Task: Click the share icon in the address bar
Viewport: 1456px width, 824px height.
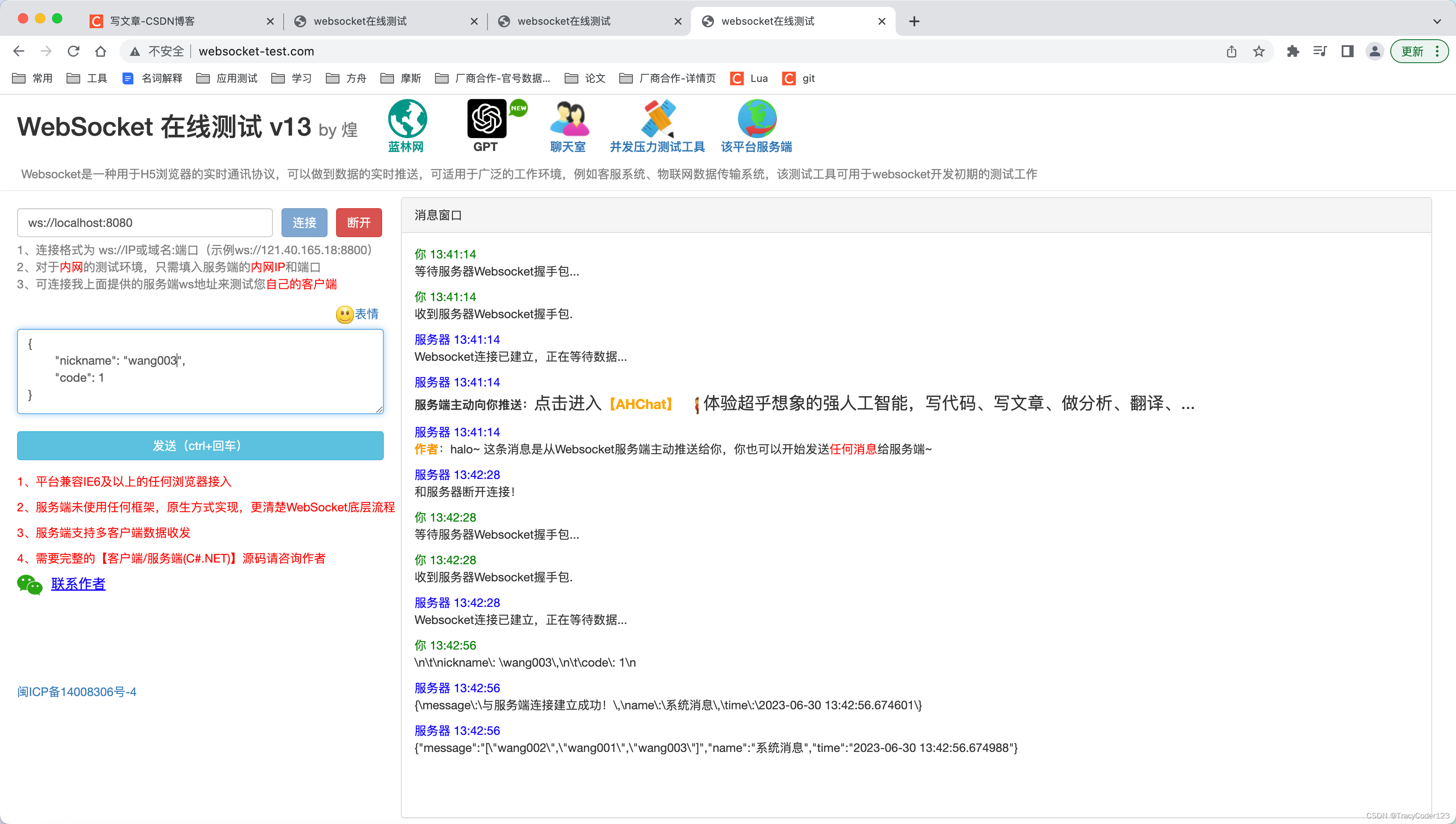Action: (x=1232, y=51)
